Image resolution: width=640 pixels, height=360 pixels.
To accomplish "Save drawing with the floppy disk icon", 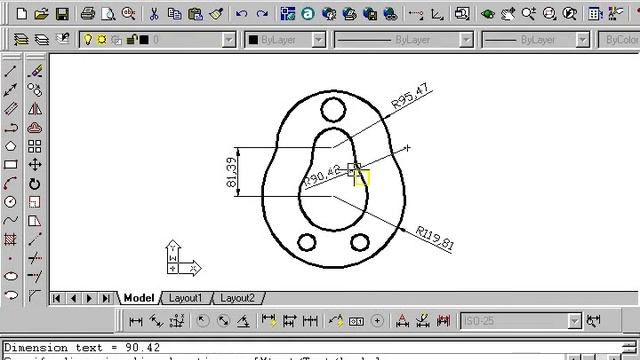I will (62, 14).
